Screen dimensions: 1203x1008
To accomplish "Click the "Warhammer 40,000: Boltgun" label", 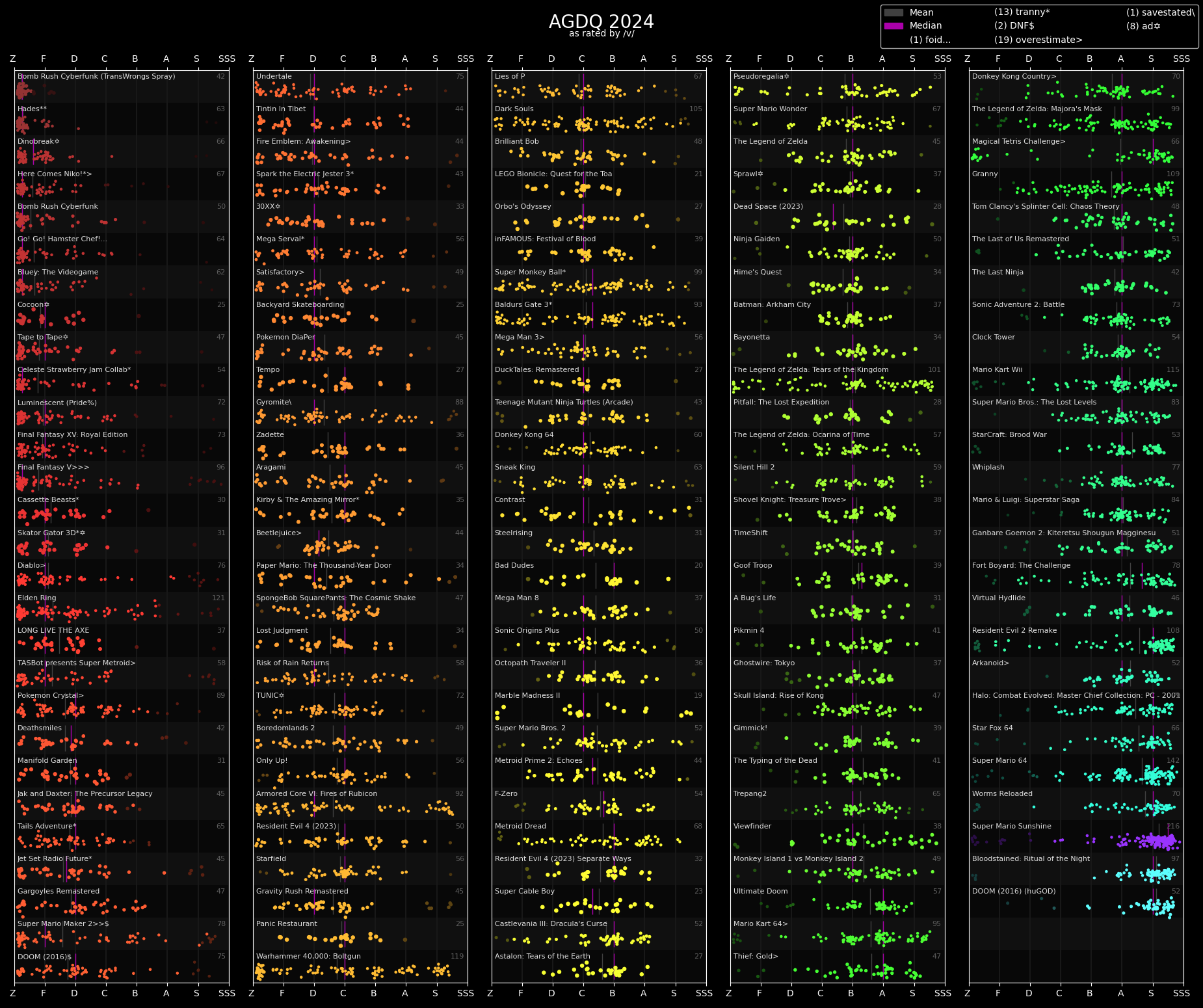I will [308, 957].
